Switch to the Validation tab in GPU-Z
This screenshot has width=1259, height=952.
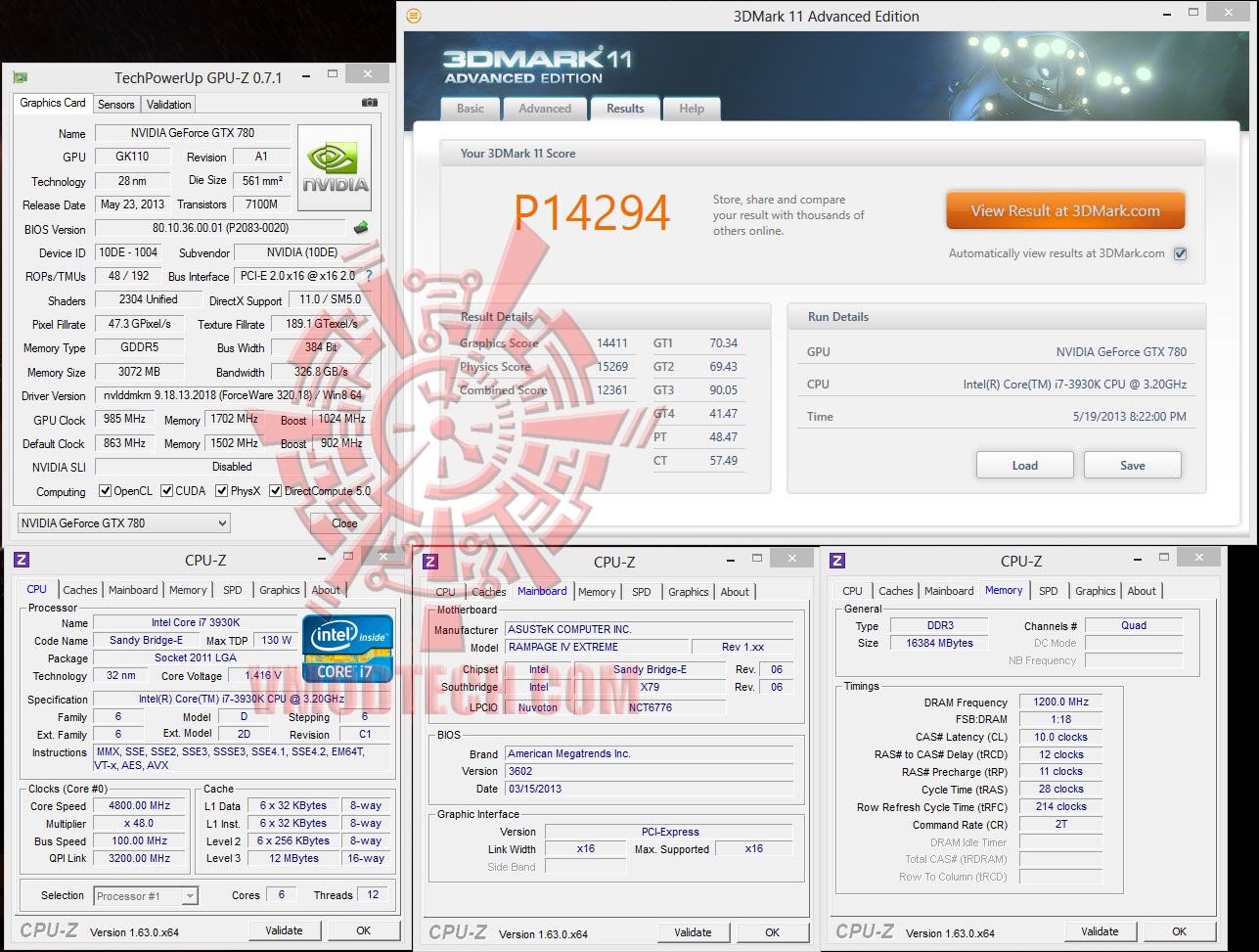[169, 105]
